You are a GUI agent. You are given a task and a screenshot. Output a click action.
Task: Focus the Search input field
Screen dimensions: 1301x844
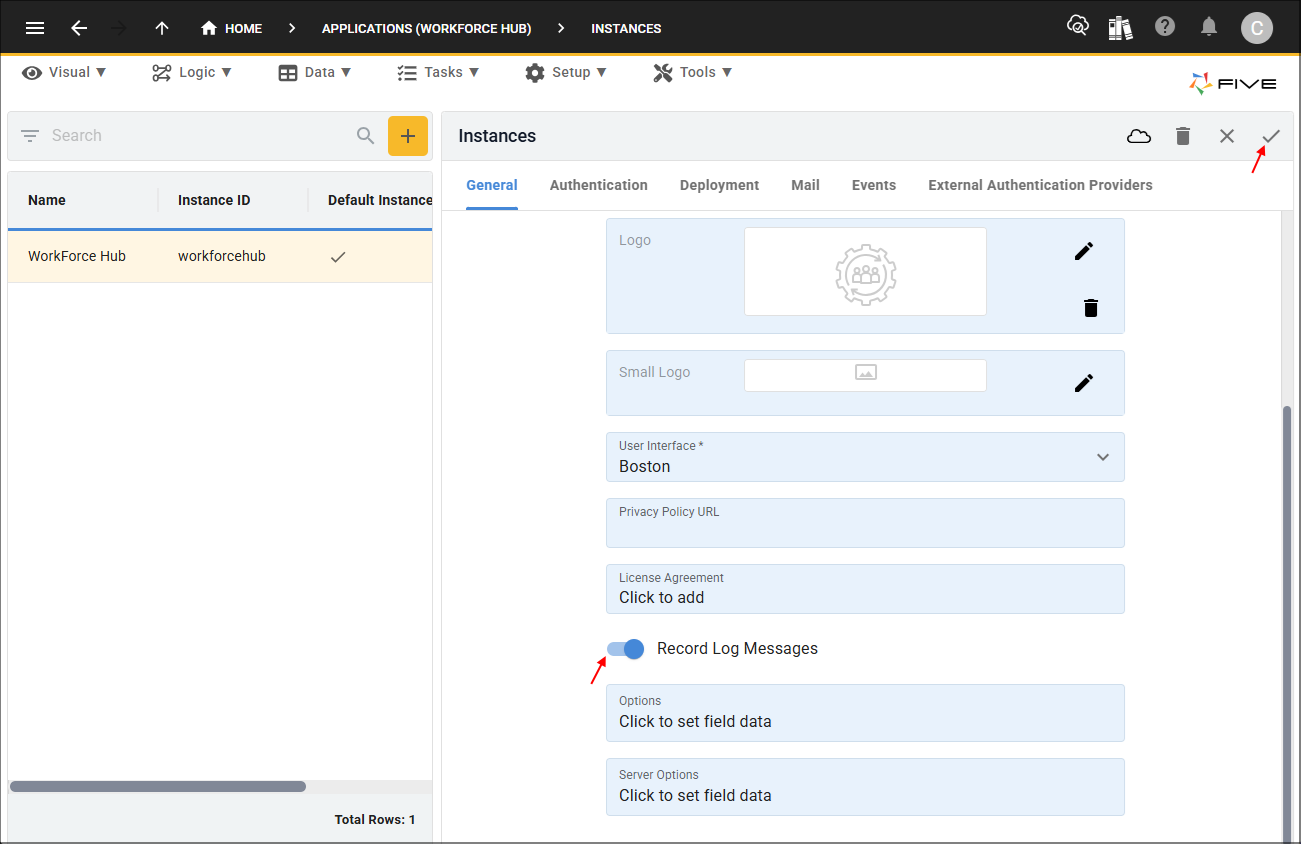coord(200,135)
